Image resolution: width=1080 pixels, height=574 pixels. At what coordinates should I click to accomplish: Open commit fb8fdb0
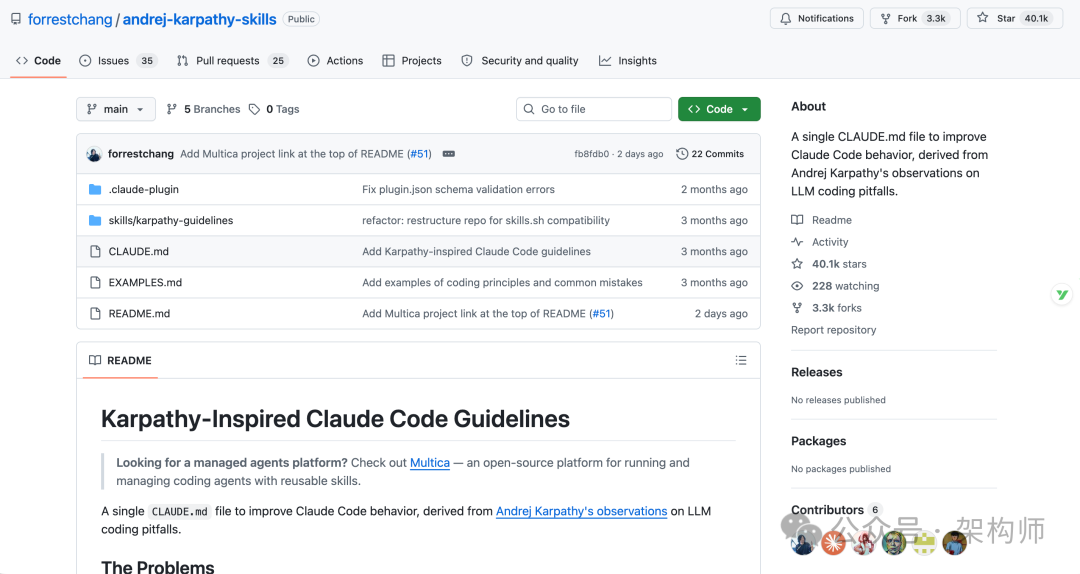pos(592,154)
